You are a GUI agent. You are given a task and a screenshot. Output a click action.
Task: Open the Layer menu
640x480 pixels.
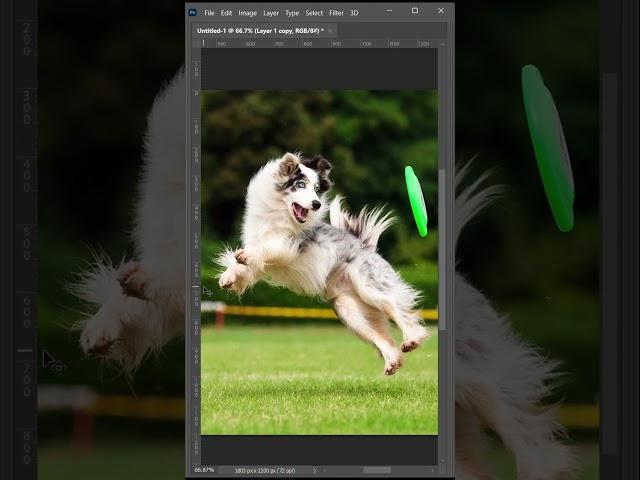coord(271,13)
